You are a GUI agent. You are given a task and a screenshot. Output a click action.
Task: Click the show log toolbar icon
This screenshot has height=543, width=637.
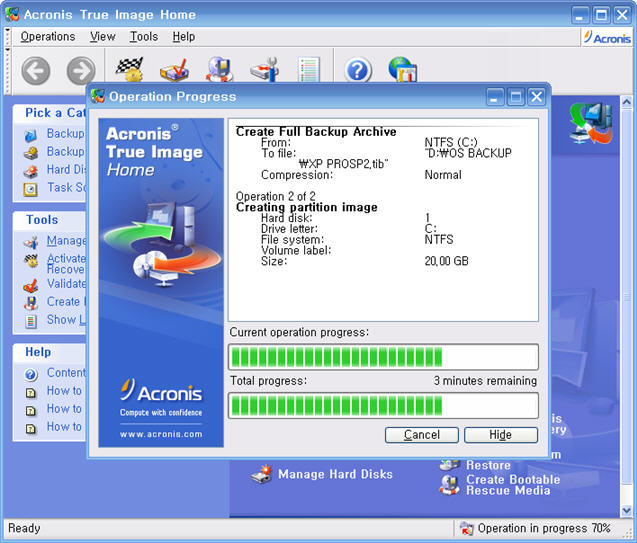309,69
